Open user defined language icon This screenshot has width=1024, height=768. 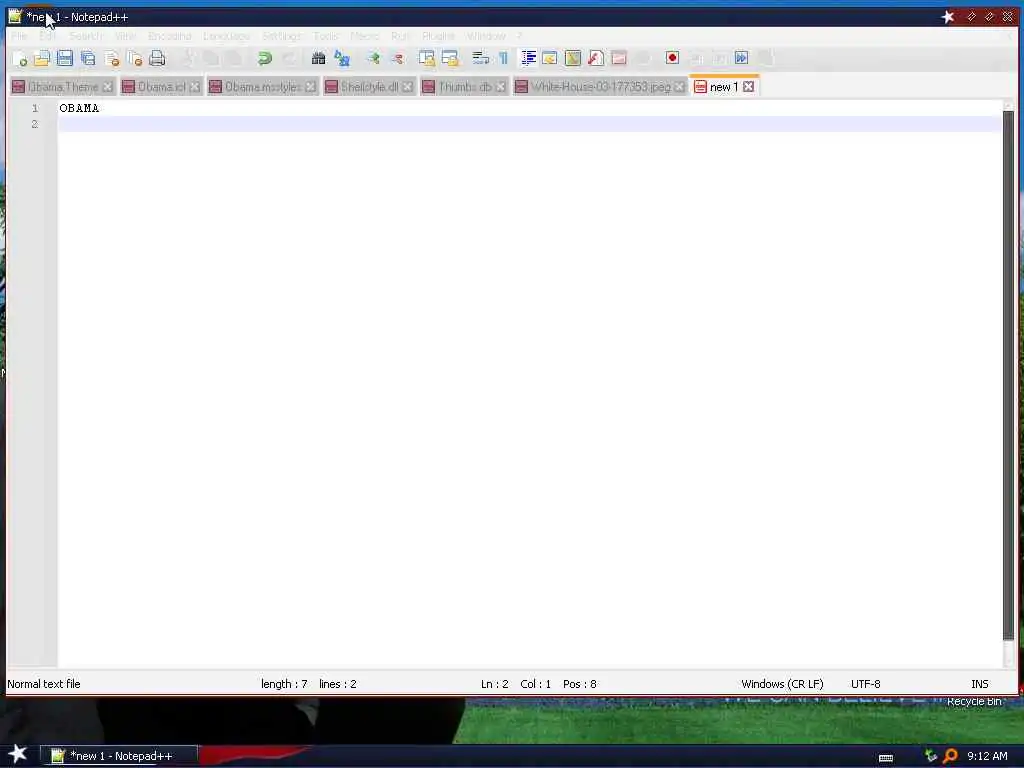point(550,59)
